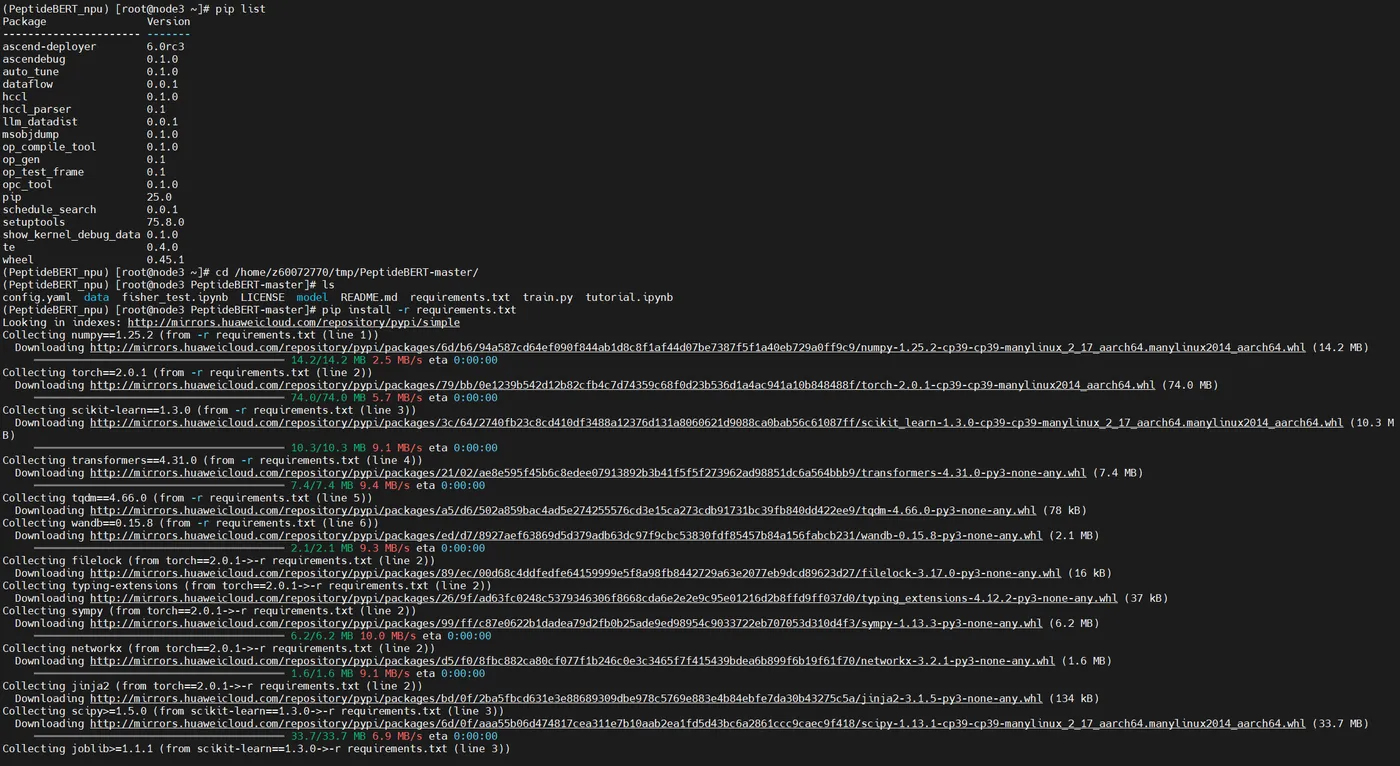Click the "10.0 MB/s" sympy download speed

(x=388, y=635)
